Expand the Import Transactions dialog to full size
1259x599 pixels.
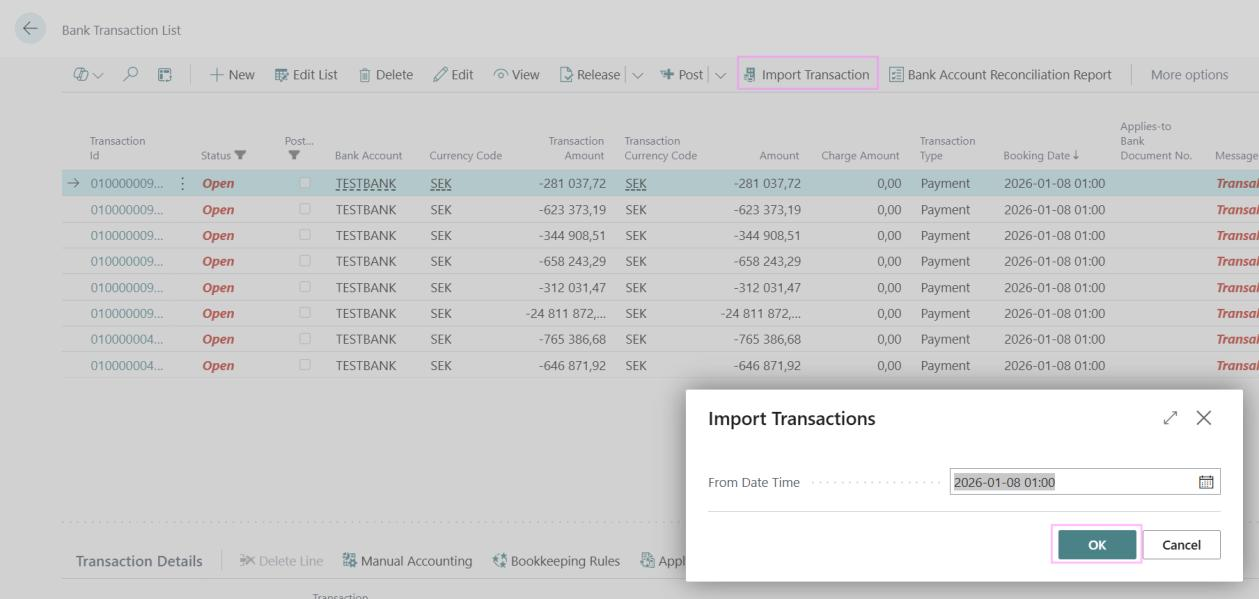tap(1171, 418)
